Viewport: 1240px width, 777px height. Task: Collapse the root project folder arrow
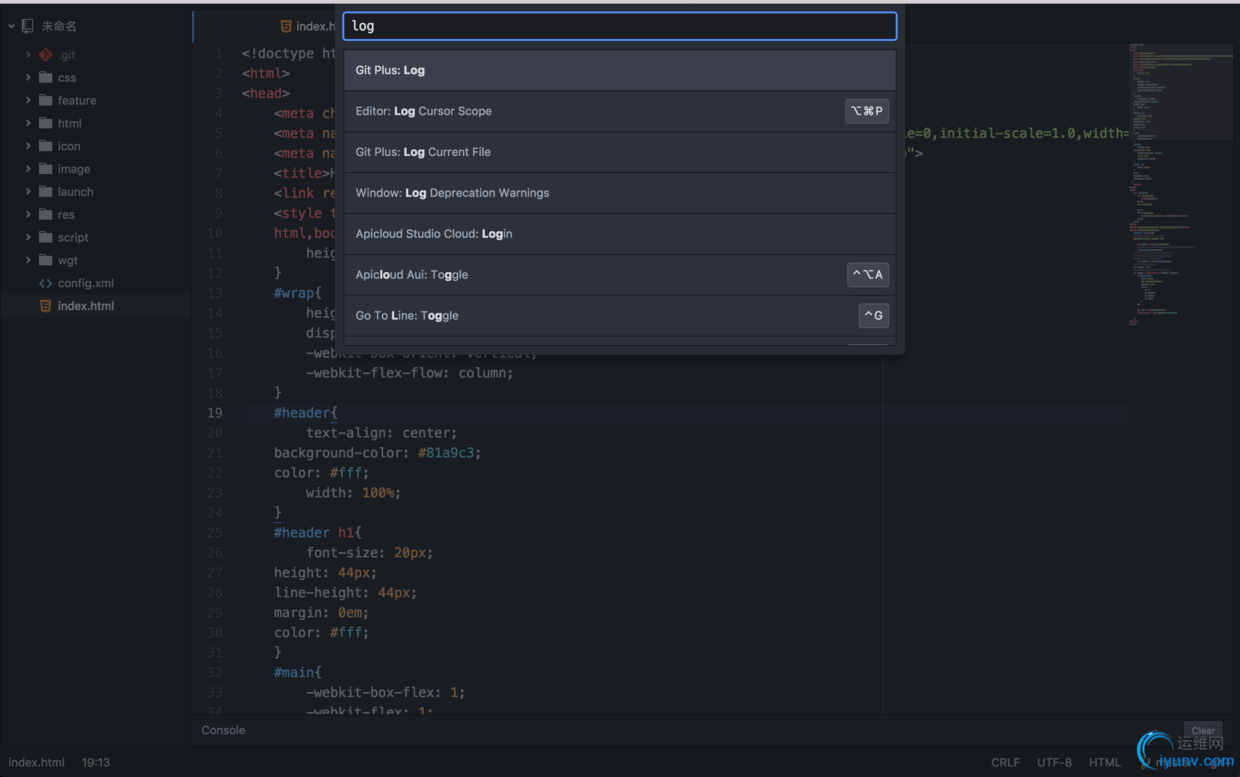click(x=12, y=27)
